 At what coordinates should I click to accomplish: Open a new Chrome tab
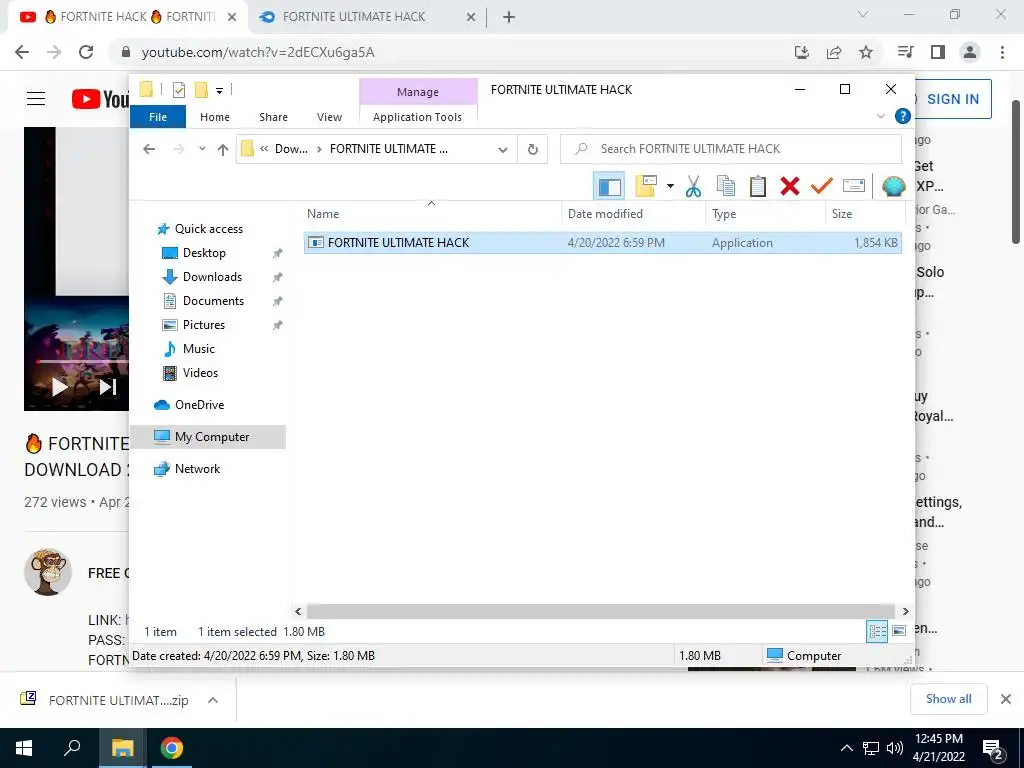509,18
